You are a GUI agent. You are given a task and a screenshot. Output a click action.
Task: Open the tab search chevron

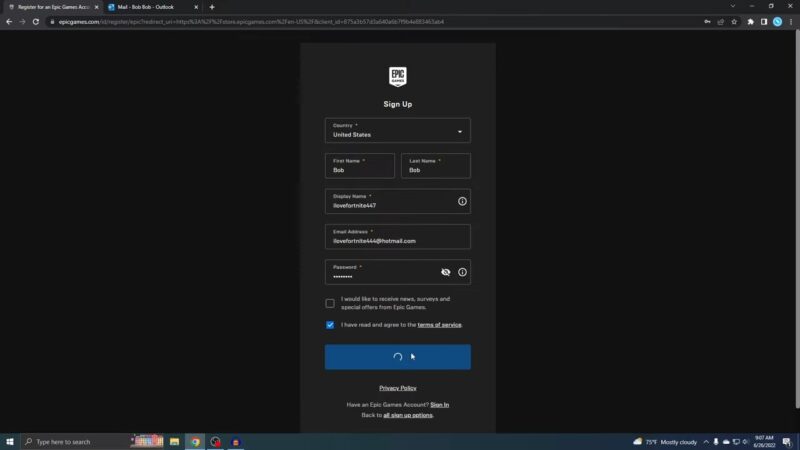pyautogui.click(x=733, y=7)
